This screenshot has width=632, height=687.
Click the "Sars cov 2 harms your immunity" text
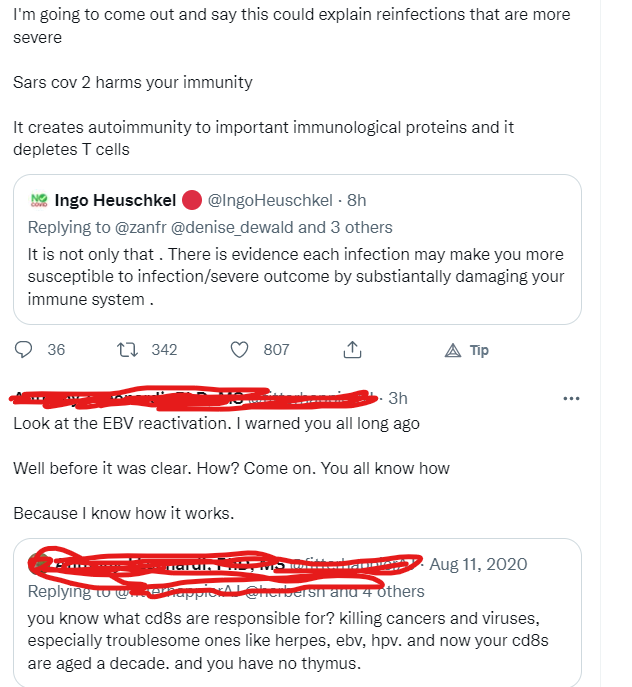coord(132,82)
